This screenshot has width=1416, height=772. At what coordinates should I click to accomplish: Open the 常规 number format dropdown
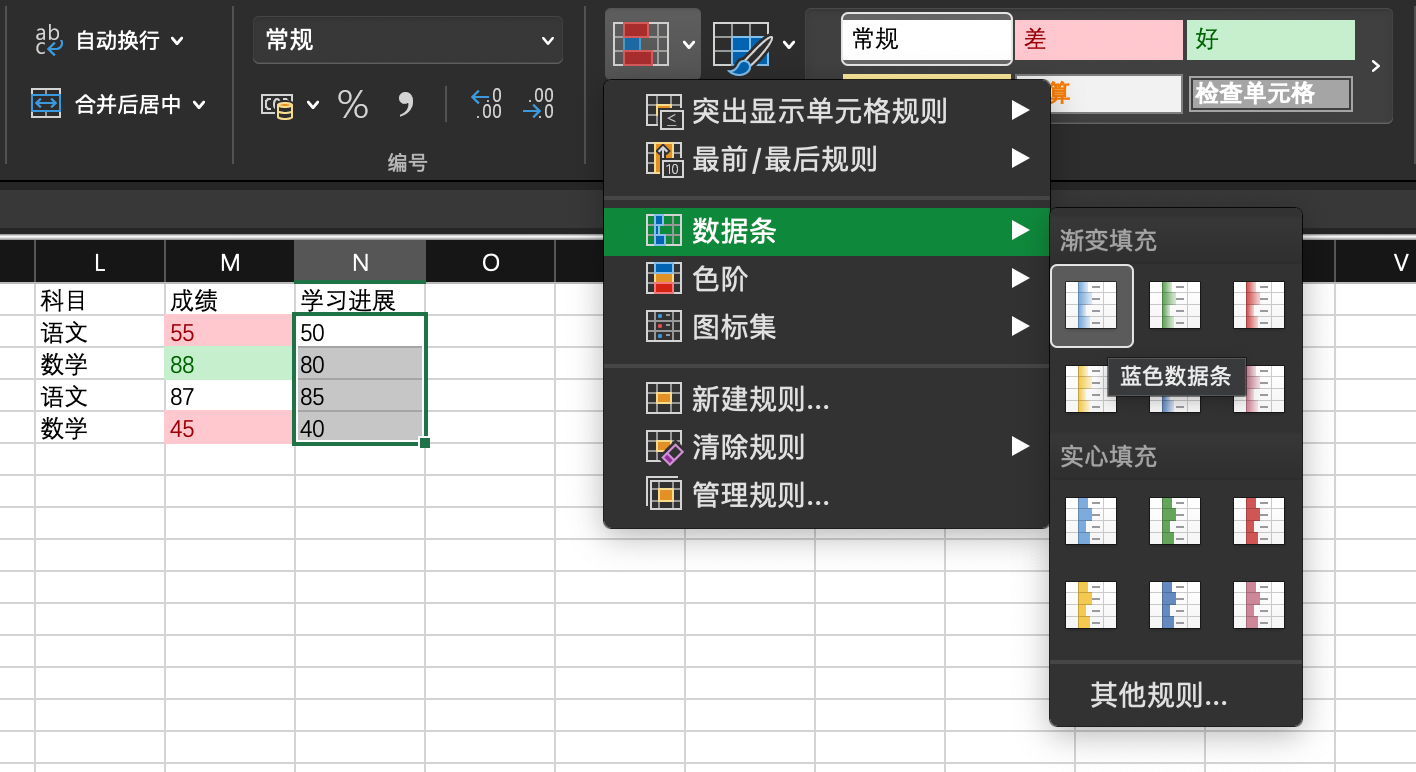tap(407, 40)
